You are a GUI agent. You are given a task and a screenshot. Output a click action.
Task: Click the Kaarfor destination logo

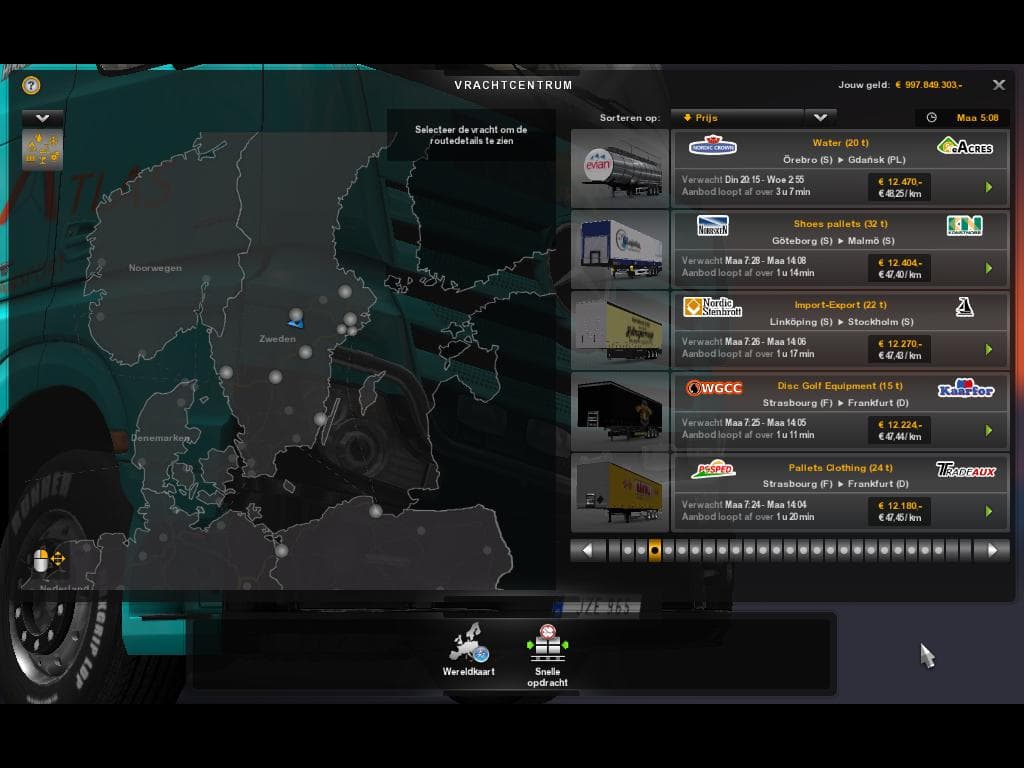click(966, 388)
